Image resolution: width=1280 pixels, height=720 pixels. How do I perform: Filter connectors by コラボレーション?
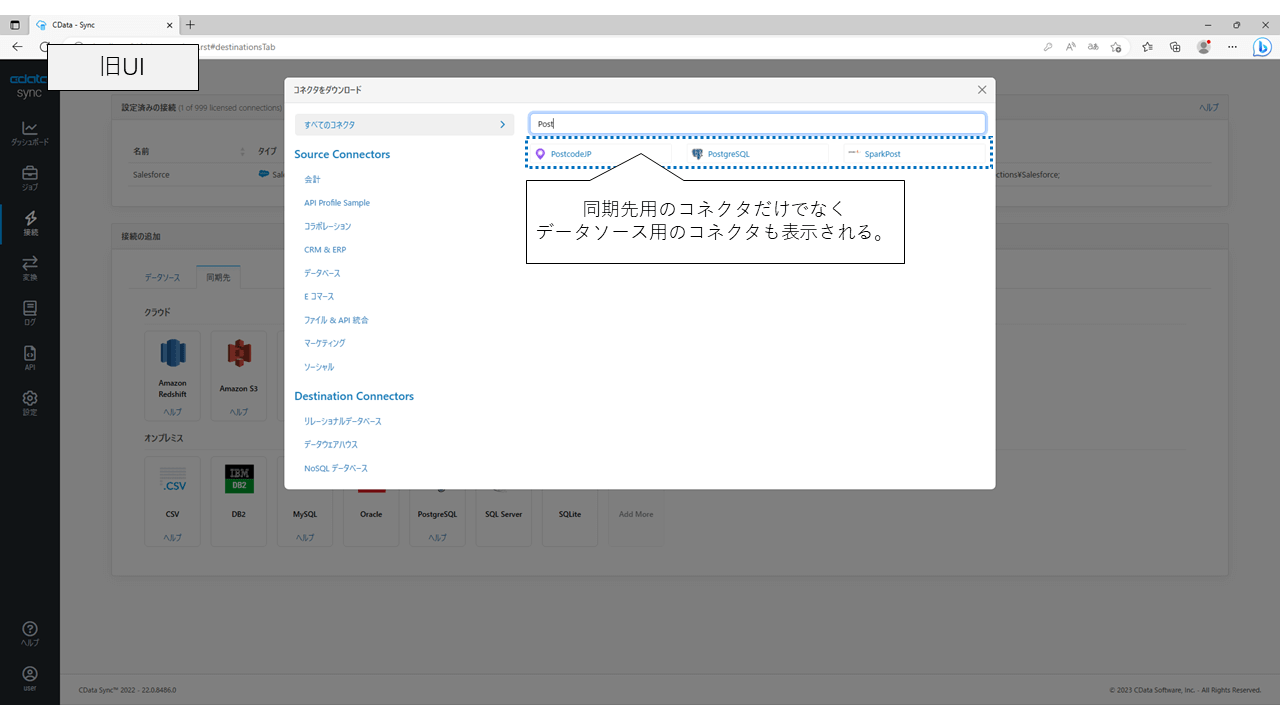click(x=328, y=226)
